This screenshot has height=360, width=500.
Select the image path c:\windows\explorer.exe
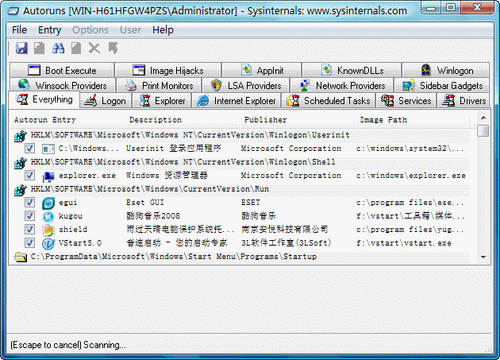411,176
